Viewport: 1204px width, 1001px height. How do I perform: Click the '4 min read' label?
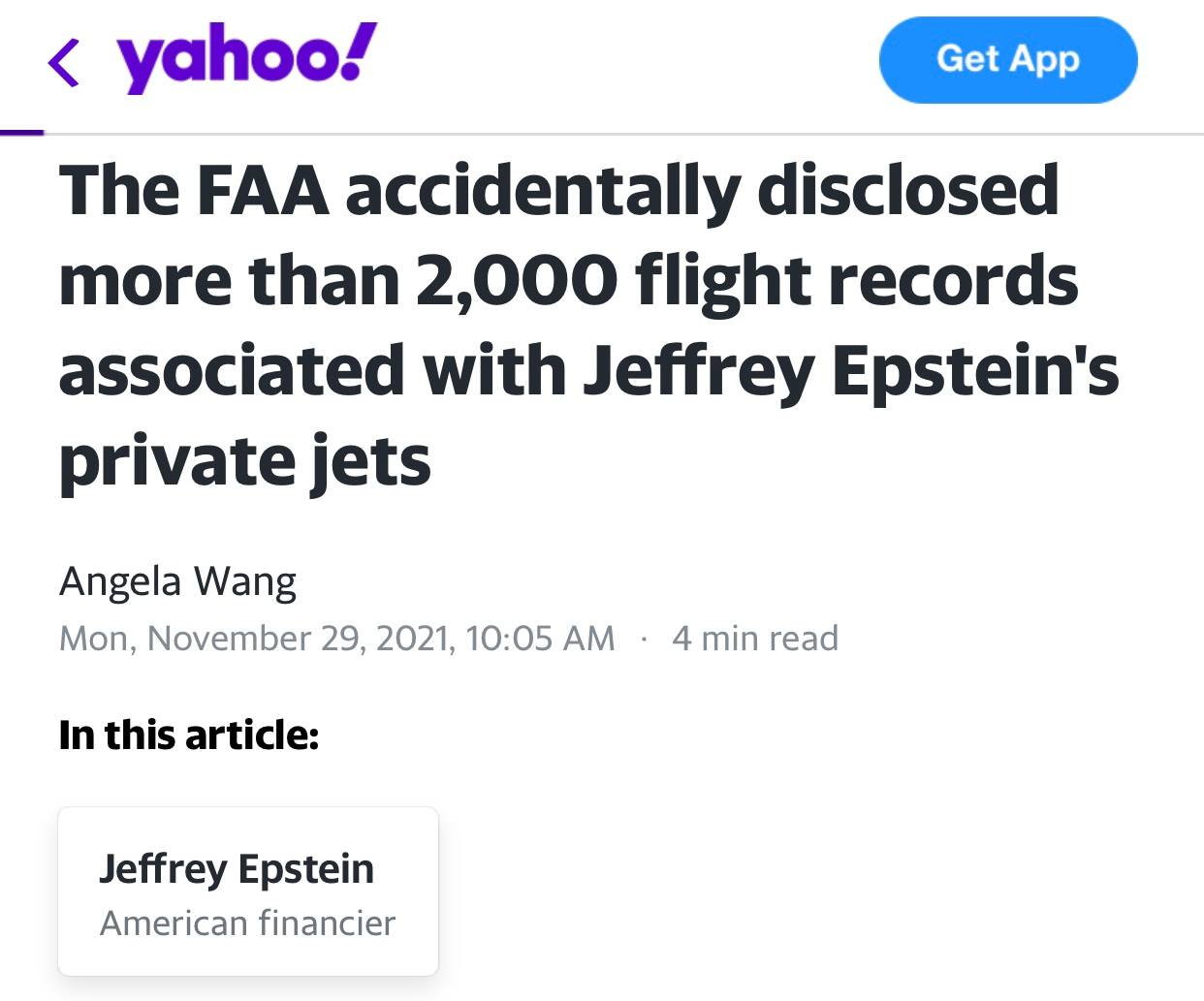pos(754,639)
